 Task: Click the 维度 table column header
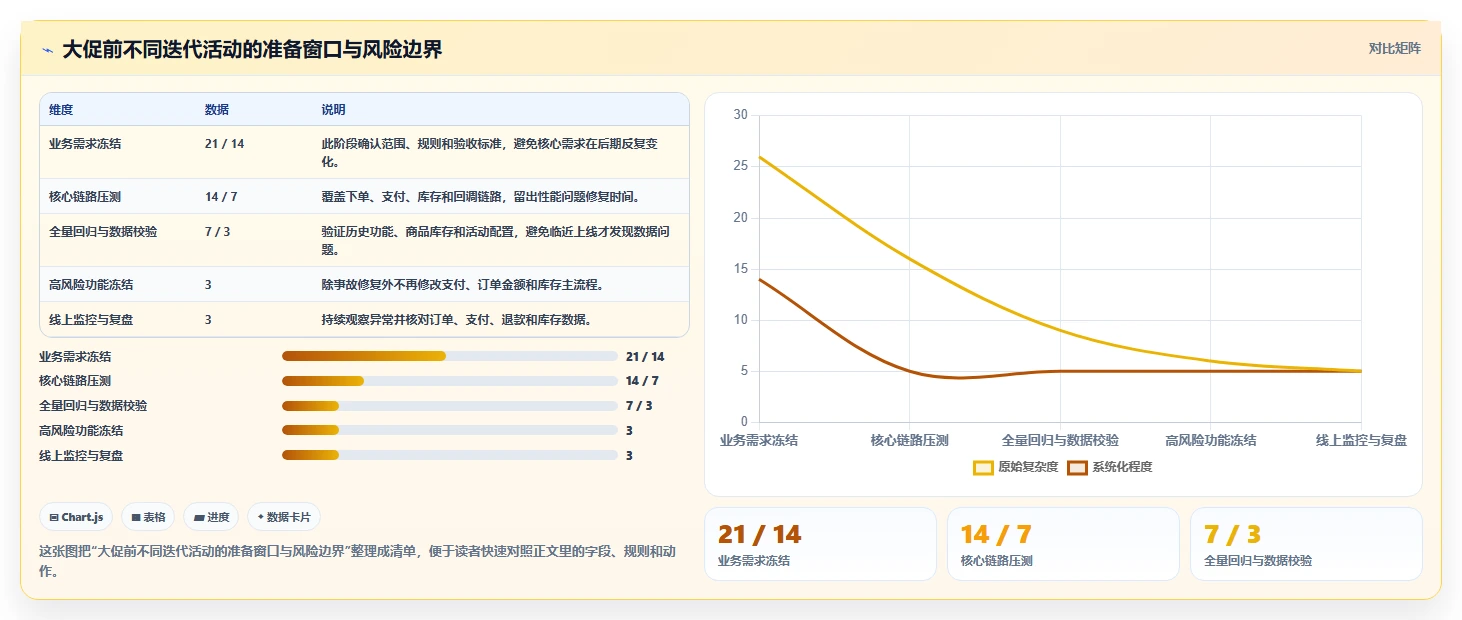[61, 110]
